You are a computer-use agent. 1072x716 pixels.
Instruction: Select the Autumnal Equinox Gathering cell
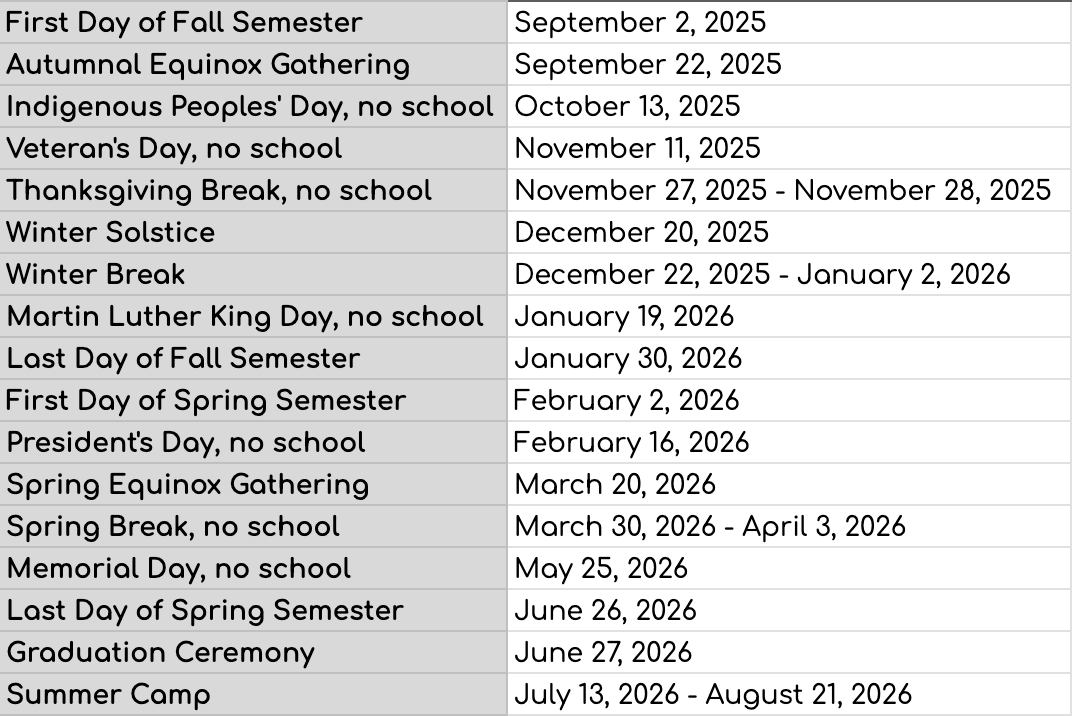(253, 64)
